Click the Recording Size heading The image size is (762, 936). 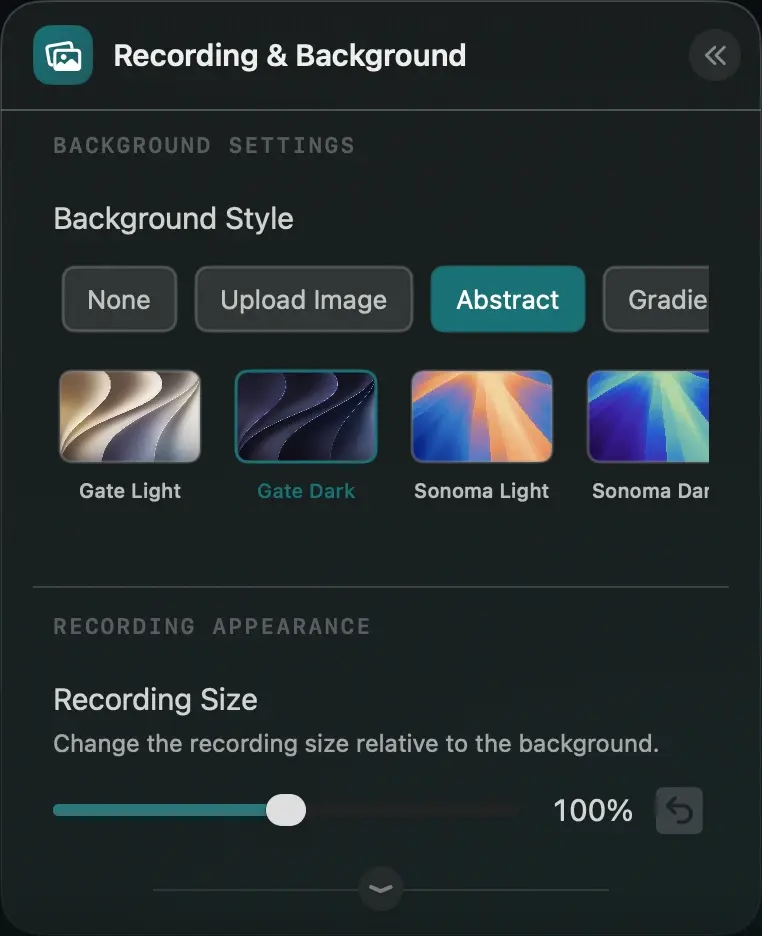(156, 700)
